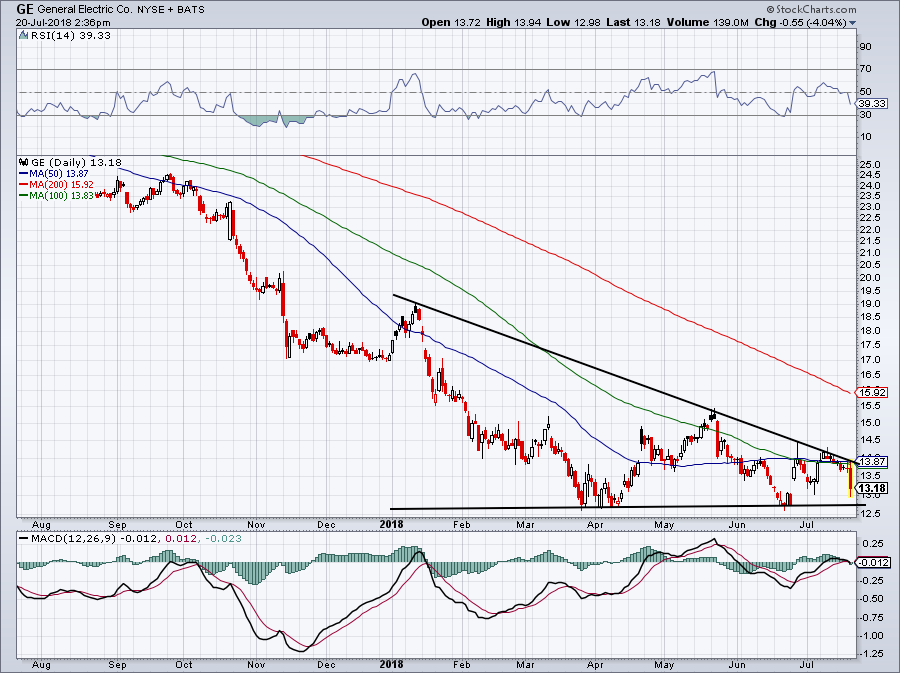The height and width of the screenshot is (673, 900).
Task: Select the MA(50) 13.87 legend text
Action: 59,173
